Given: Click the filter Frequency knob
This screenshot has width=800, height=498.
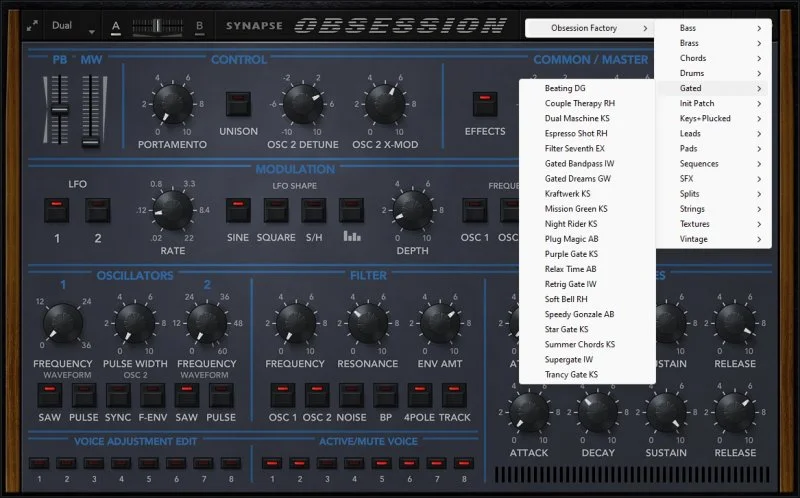Looking at the screenshot, I should [x=295, y=323].
